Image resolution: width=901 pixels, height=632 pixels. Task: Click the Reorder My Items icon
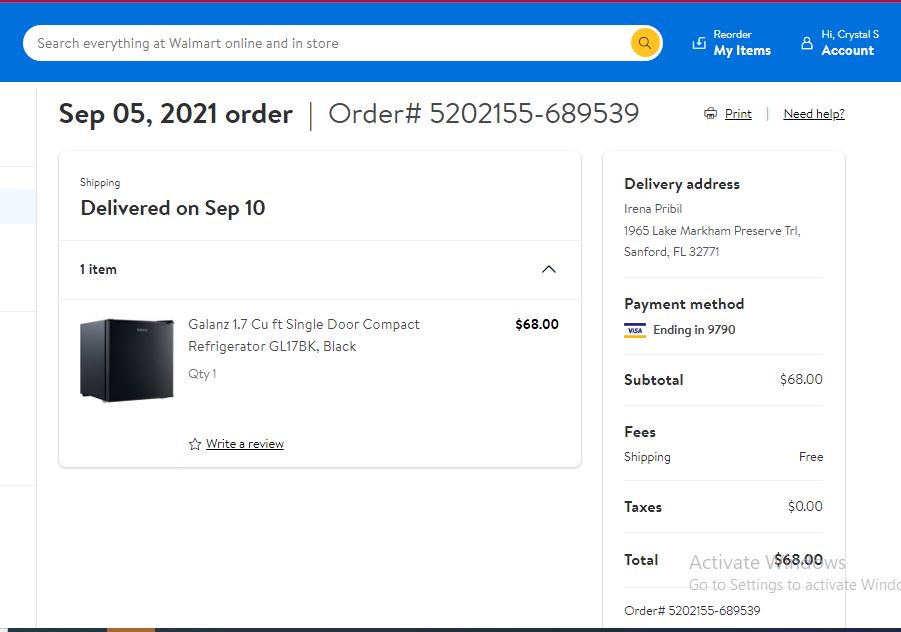pos(699,43)
